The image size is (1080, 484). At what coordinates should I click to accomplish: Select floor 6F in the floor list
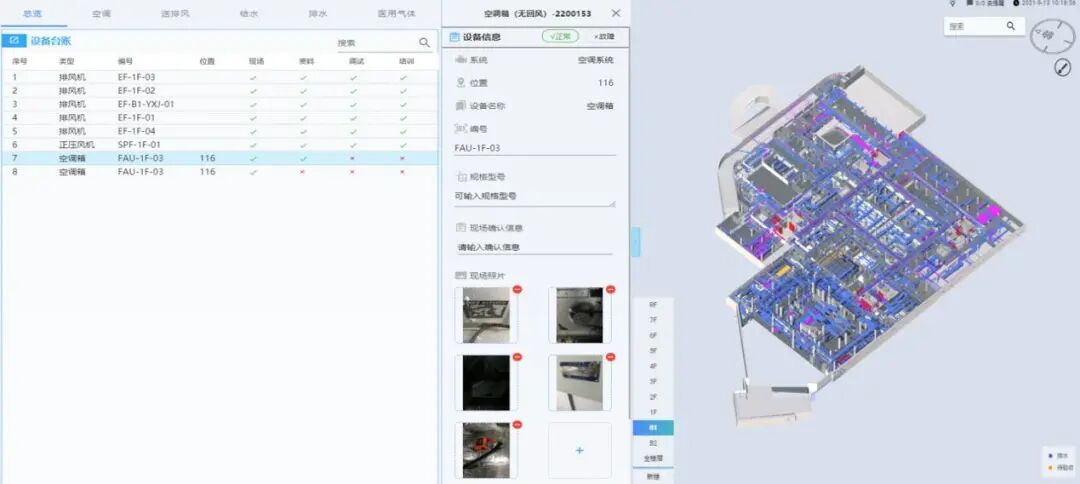[x=653, y=335]
